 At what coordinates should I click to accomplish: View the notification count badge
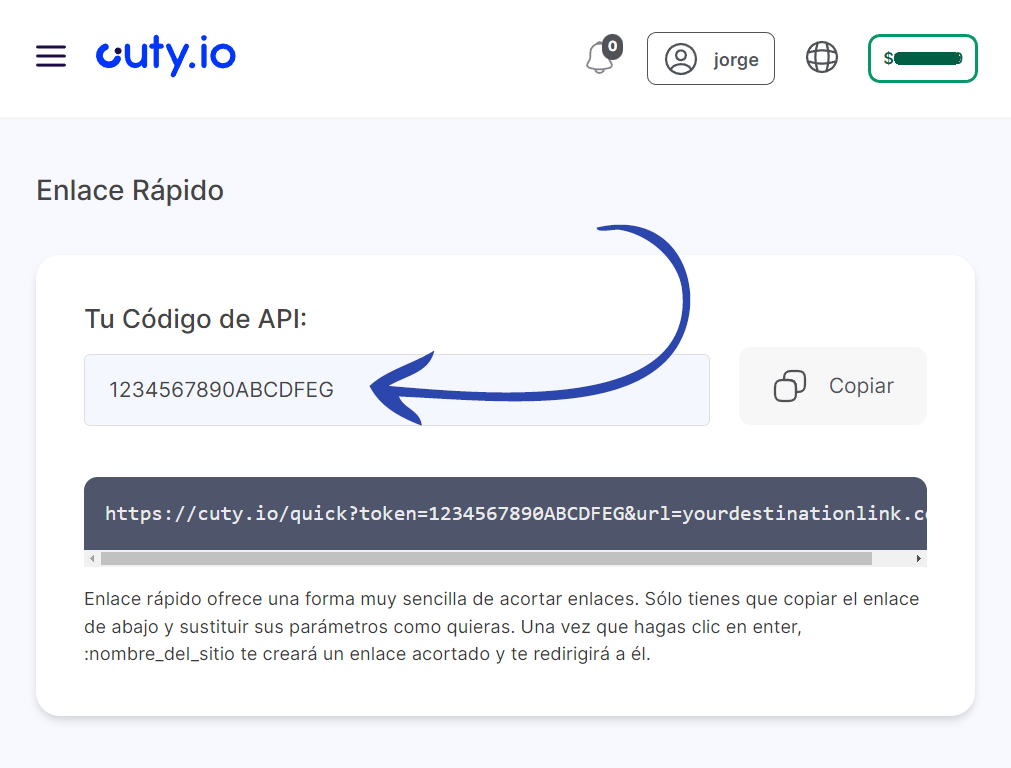coord(614,45)
